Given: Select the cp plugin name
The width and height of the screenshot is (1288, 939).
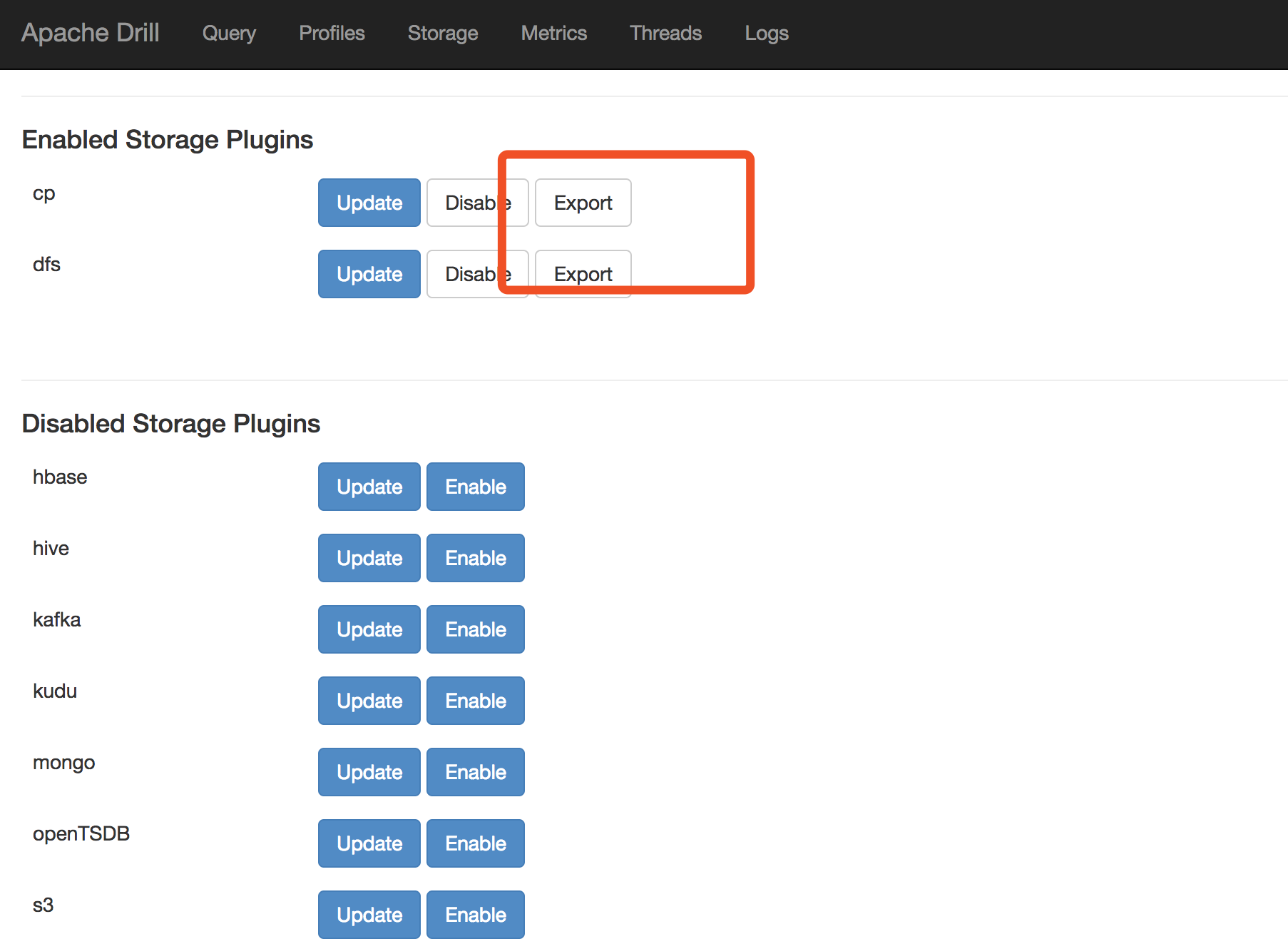Looking at the screenshot, I should (44, 194).
